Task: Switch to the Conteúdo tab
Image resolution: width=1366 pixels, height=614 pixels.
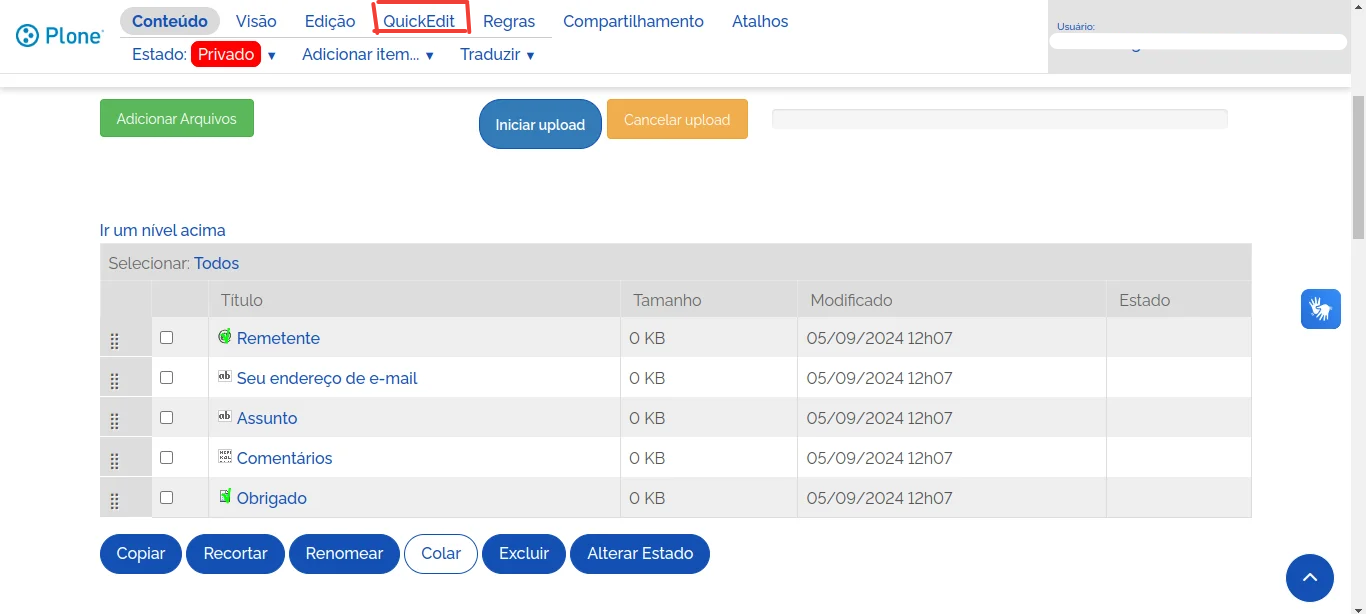Action: pos(170,21)
